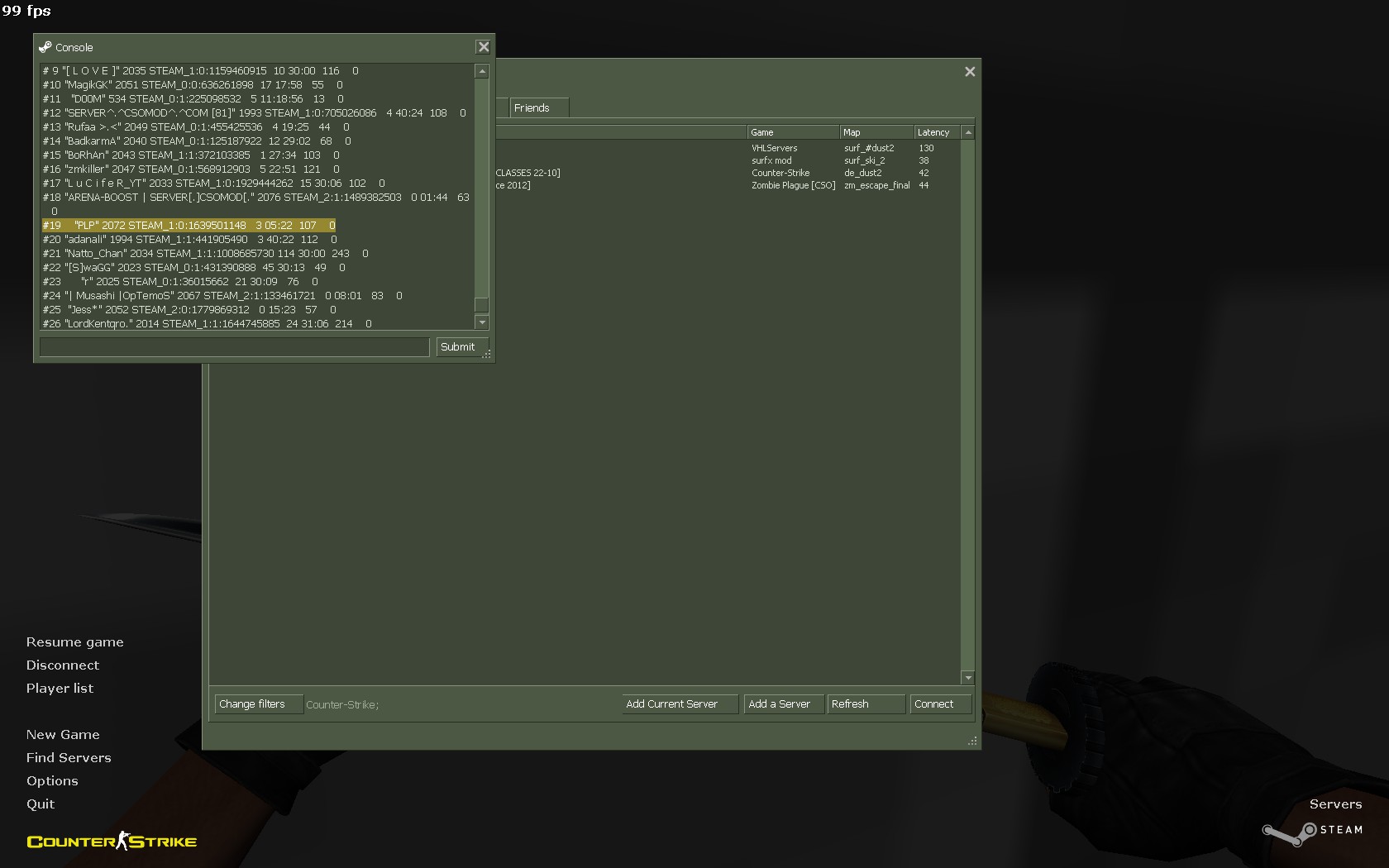Viewport: 1389px width, 868px height.
Task: Open Change filters panel
Action: [258, 704]
